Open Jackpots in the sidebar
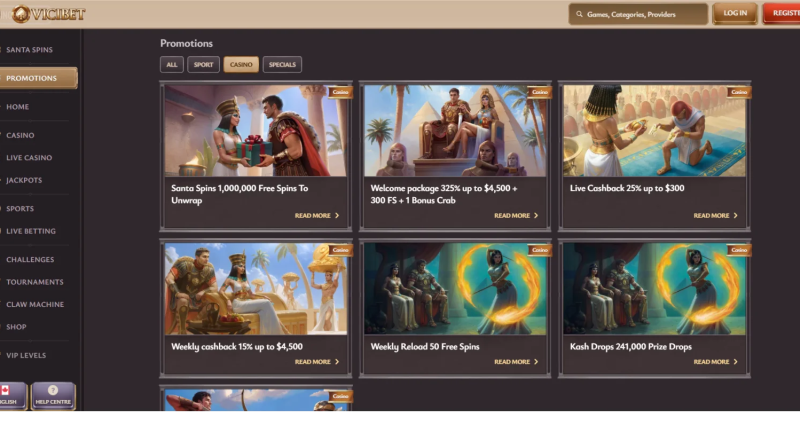The width and height of the screenshot is (800, 440). coord(24,180)
